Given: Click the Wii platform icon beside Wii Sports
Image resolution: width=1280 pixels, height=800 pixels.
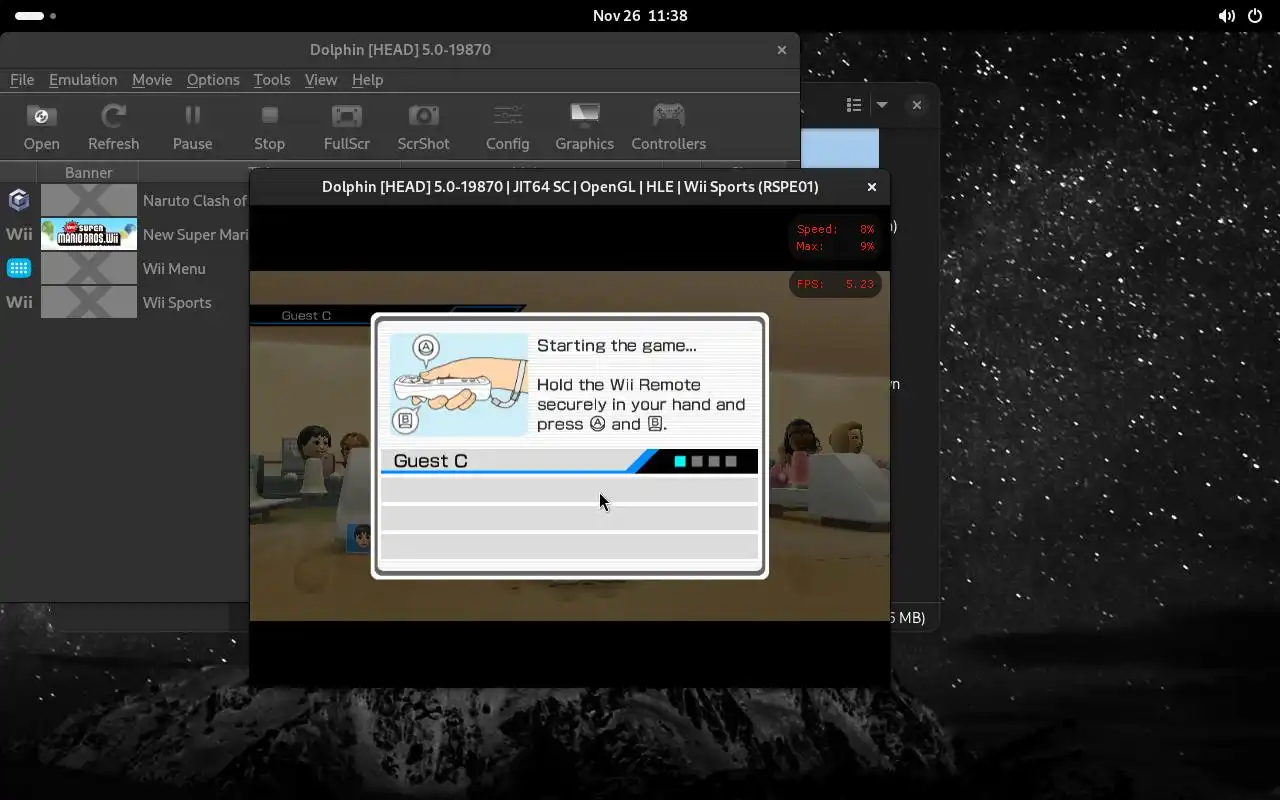Looking at the screenshot, I should 19,302.
